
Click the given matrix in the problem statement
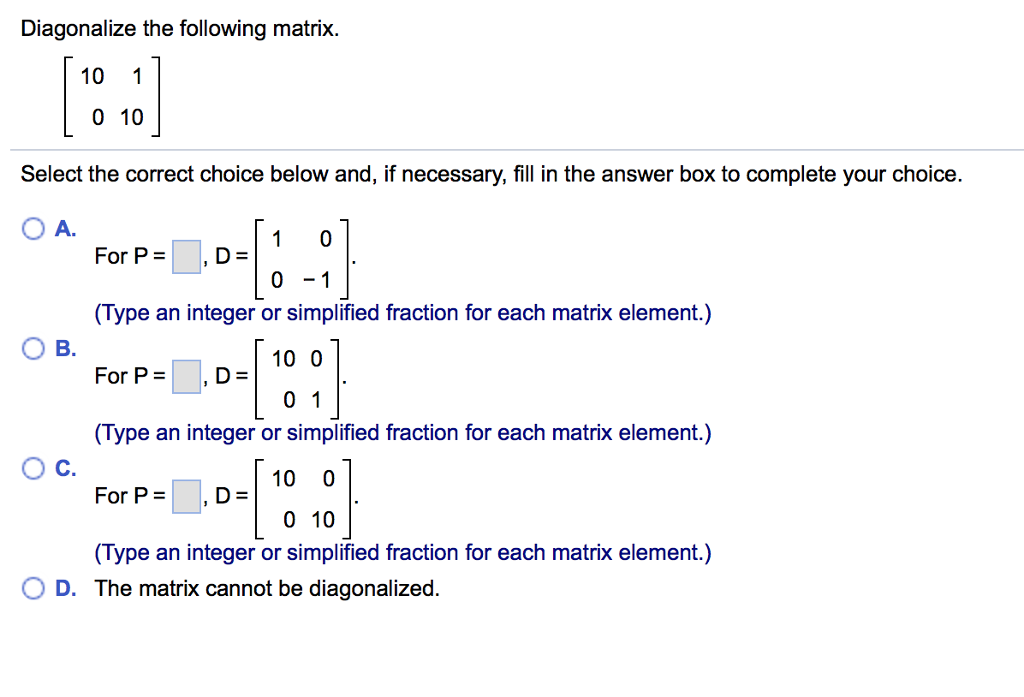pos(110,96)
